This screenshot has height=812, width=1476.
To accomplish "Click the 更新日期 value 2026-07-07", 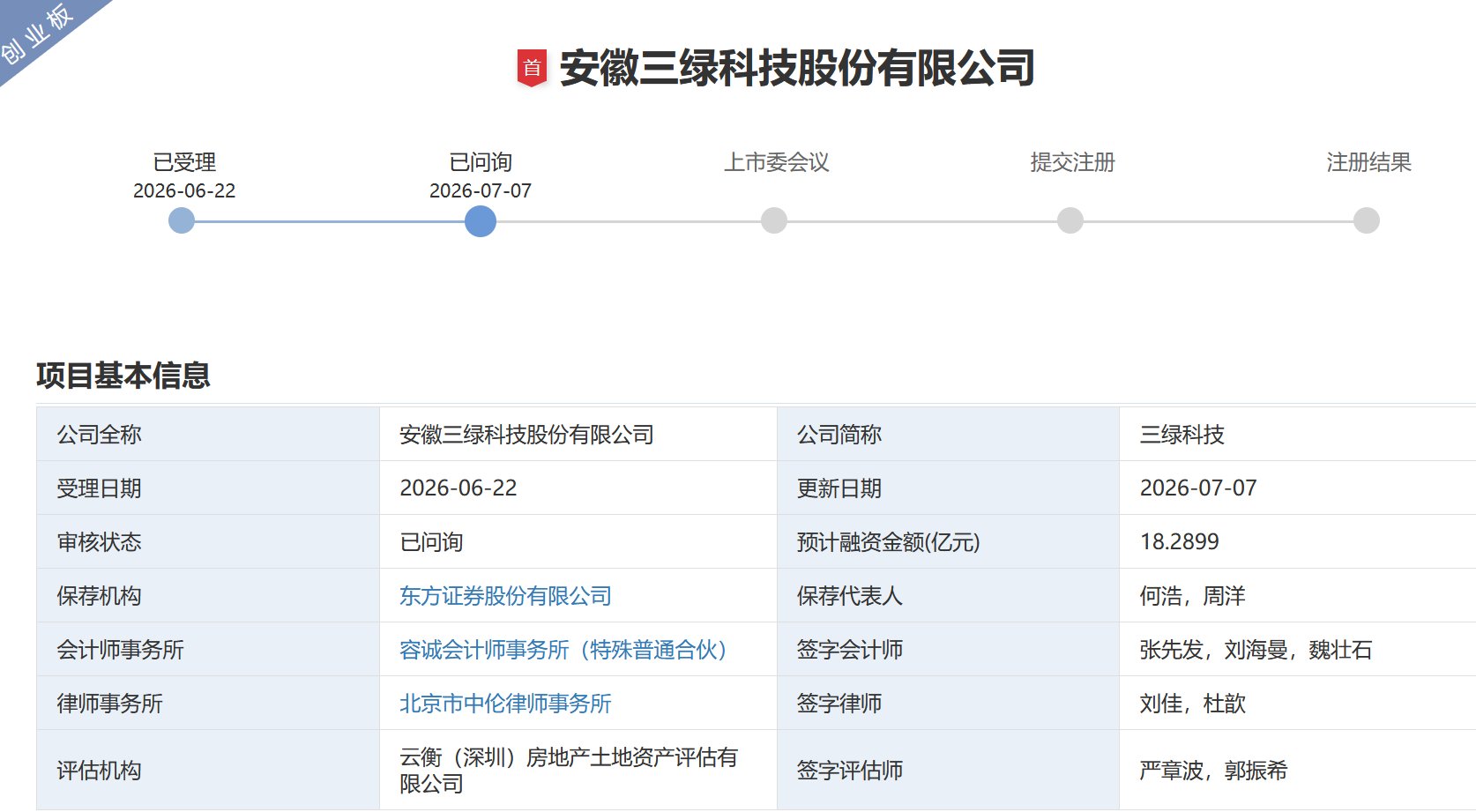I will [1198, 488].
